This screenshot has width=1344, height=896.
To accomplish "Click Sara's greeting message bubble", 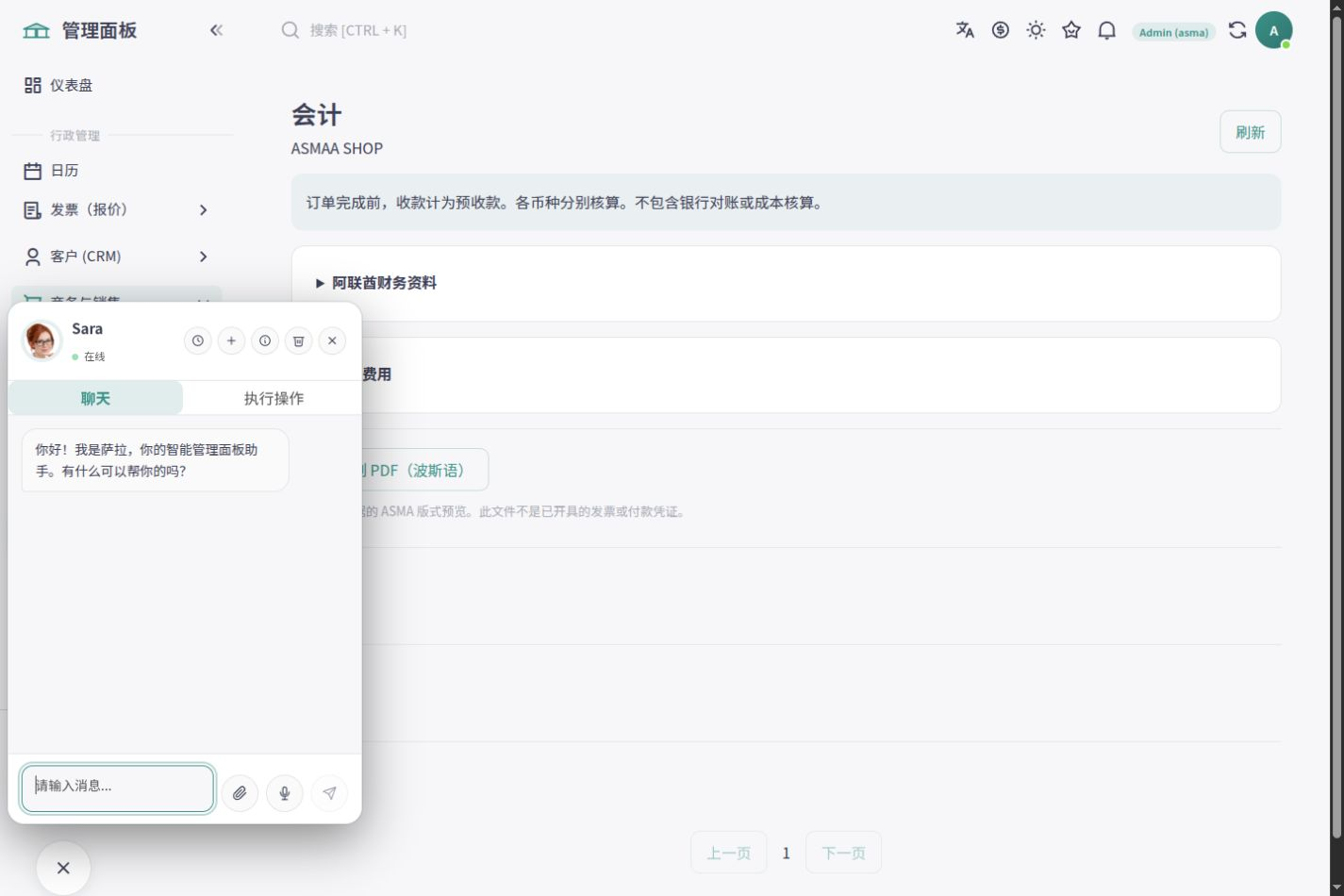I will 156,460.
